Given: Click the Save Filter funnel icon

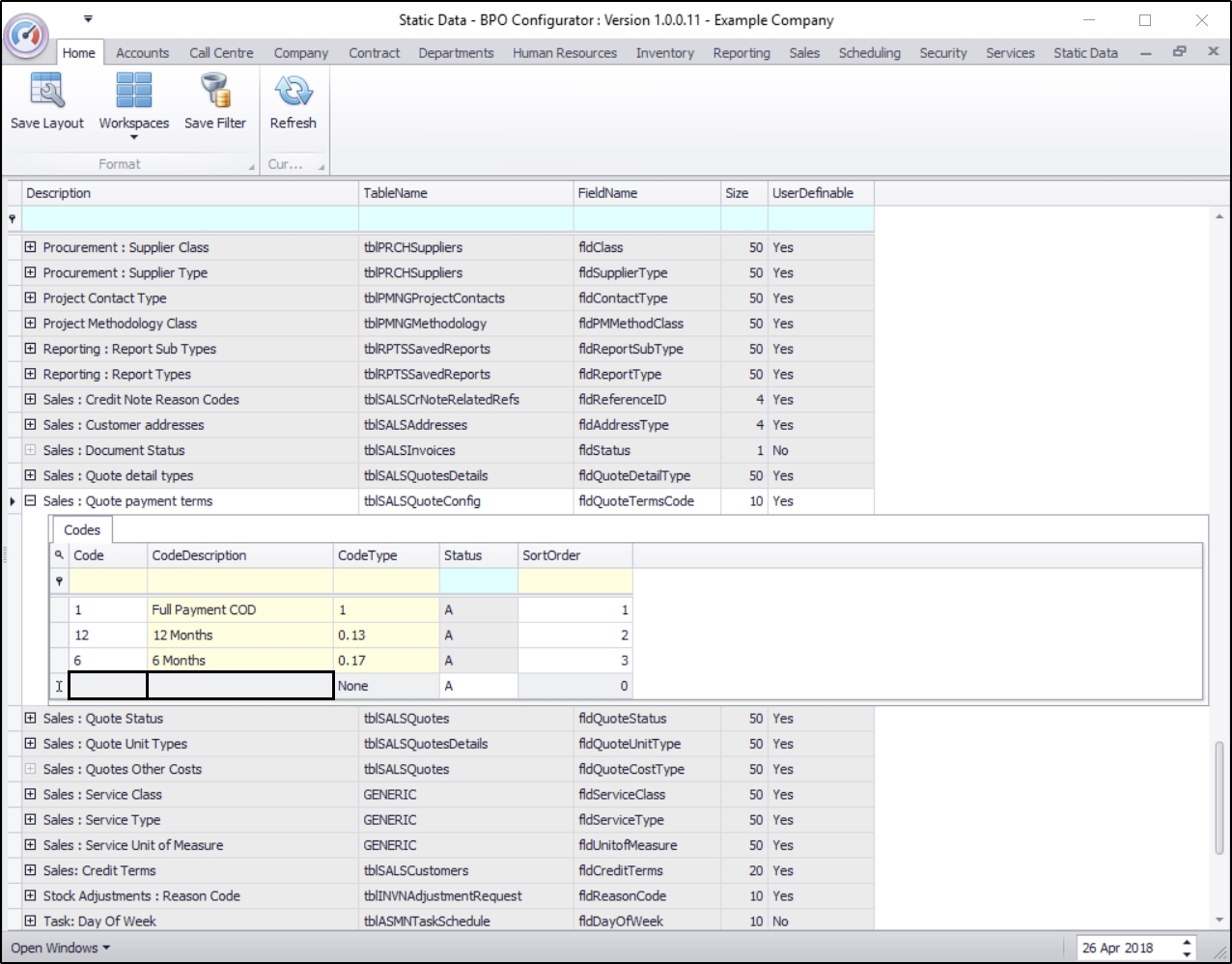Looking at the screenshot, I should click(214, 92).
